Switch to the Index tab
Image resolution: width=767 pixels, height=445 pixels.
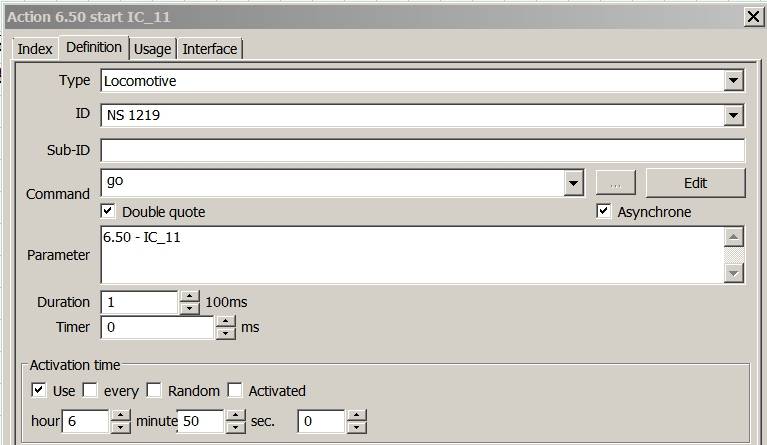pos(35,49)
